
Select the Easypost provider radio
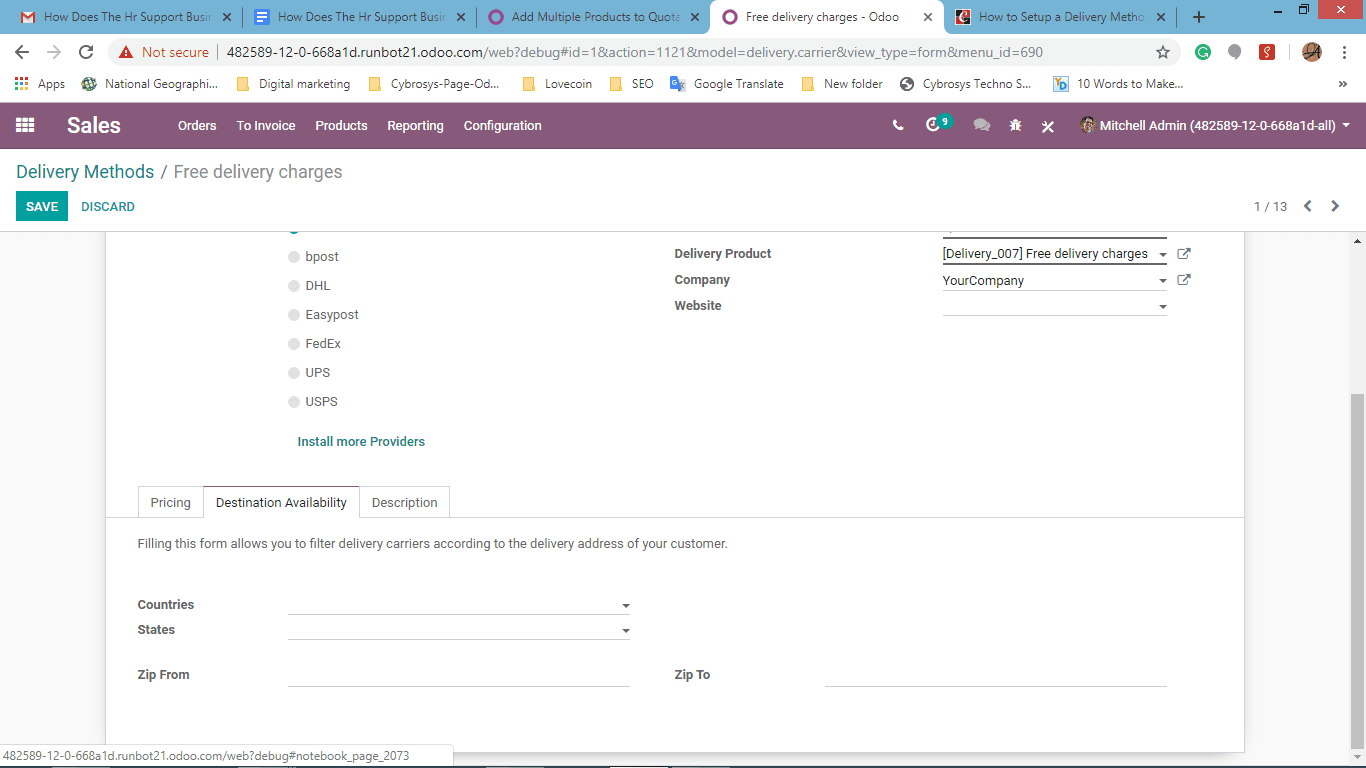coord(294,315)
